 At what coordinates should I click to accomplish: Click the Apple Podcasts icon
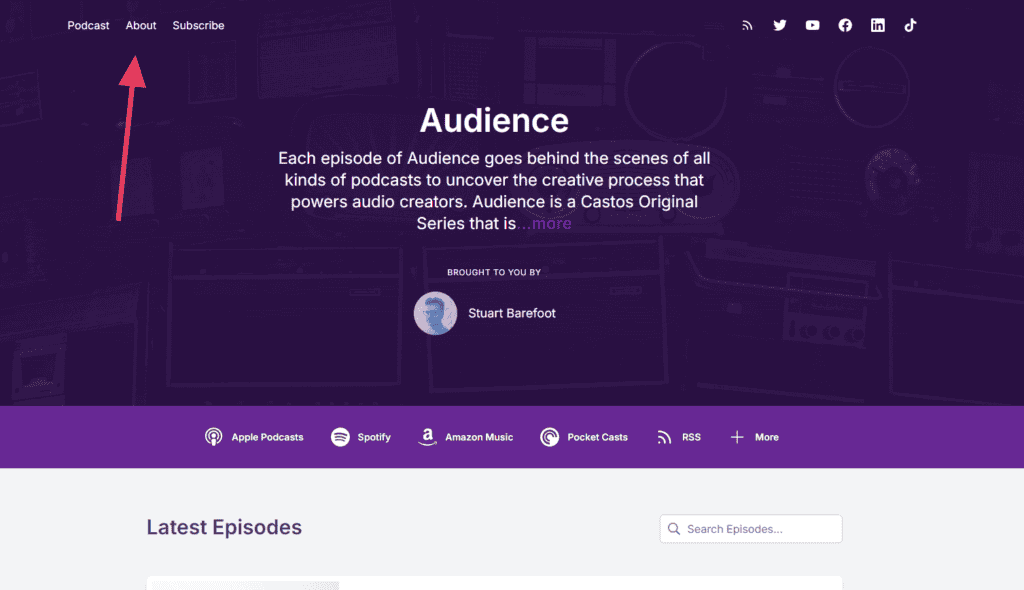tap(213, 437)
